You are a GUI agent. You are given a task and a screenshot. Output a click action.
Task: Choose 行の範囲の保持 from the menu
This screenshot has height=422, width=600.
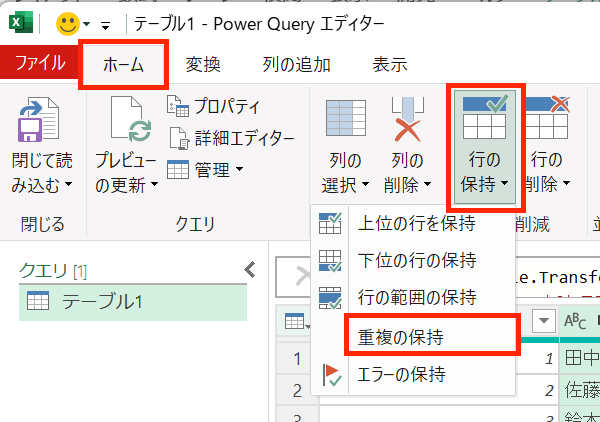point(413,297)
